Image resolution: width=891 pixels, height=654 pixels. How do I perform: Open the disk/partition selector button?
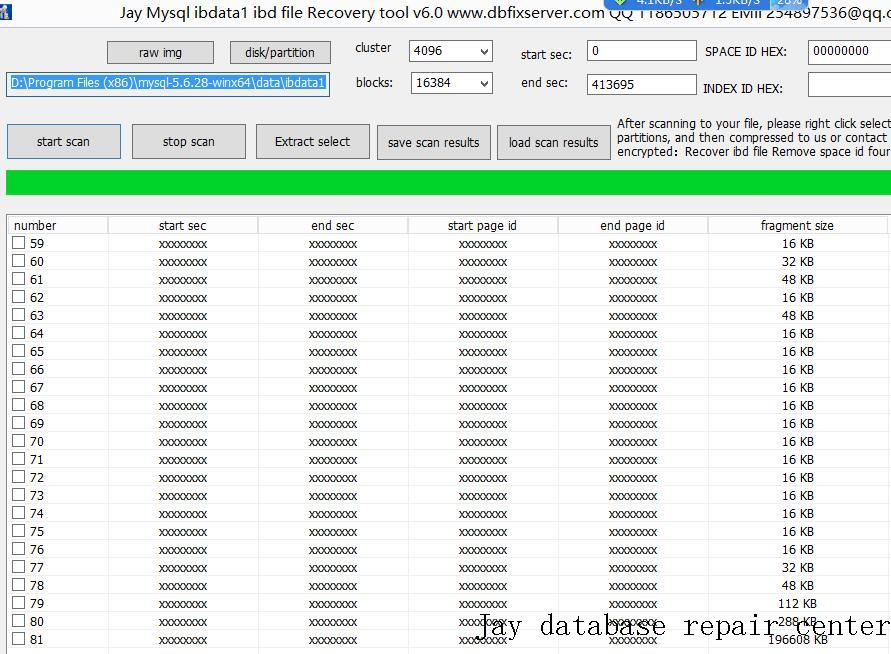pyautogui.click(x=280, y=53)
